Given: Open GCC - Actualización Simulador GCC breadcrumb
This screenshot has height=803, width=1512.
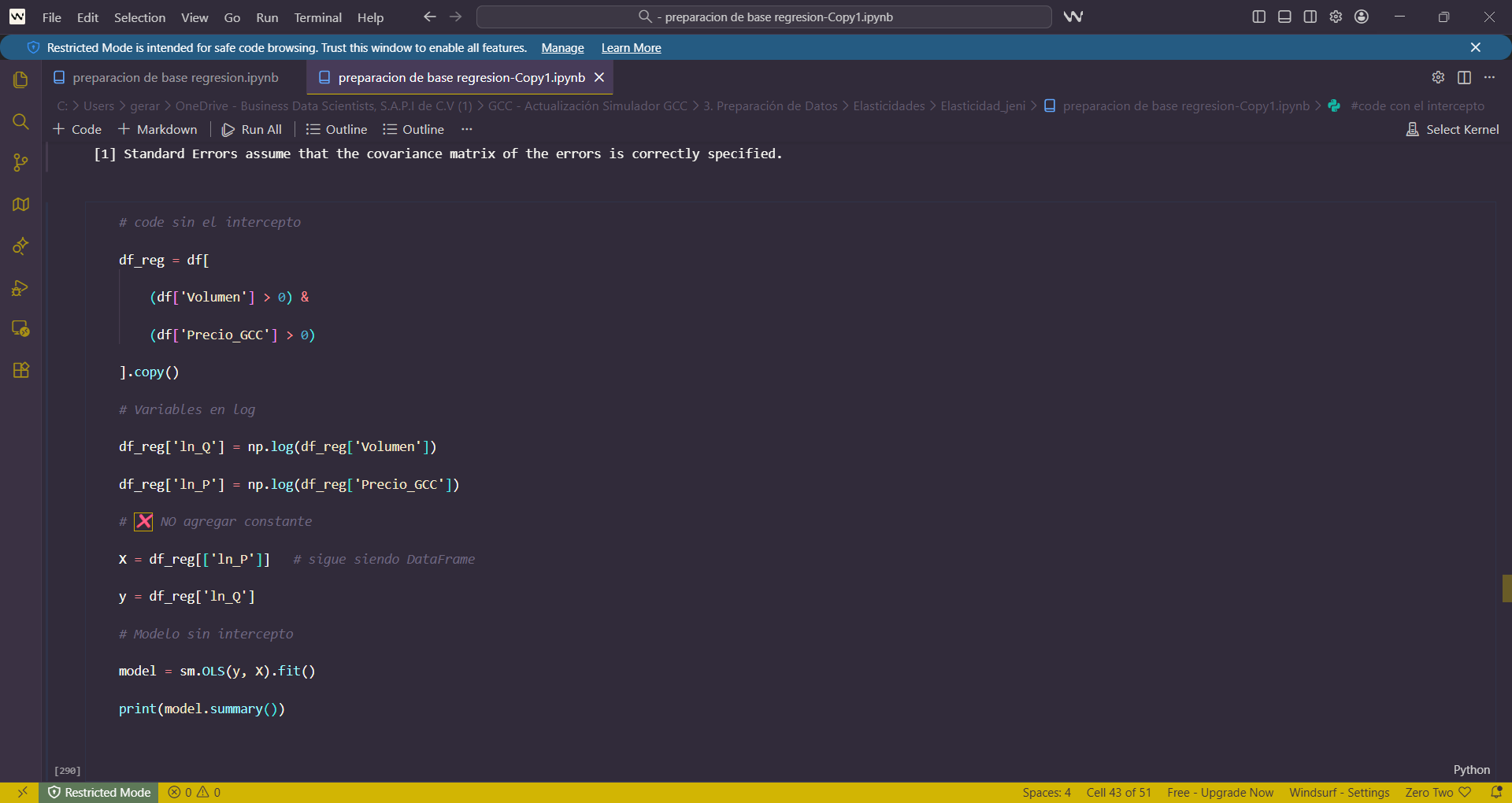Looking at the screenshot, I should click(x=587, y=105).
